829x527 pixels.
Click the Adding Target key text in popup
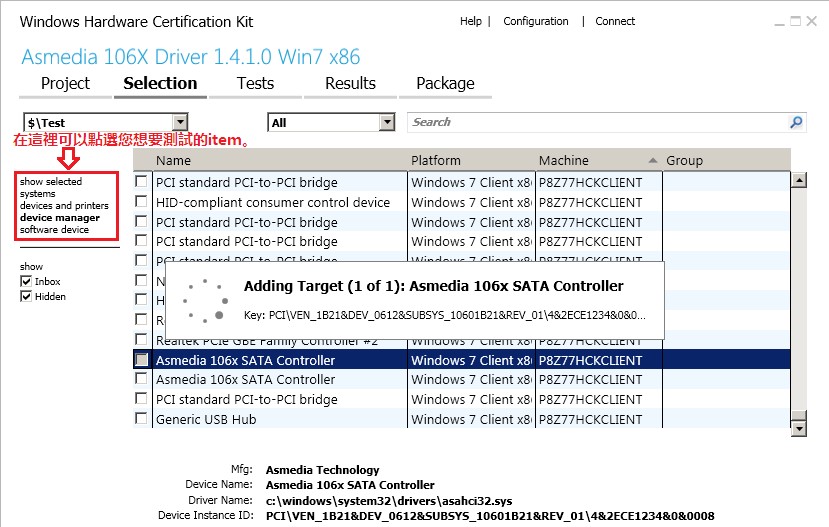445,315
